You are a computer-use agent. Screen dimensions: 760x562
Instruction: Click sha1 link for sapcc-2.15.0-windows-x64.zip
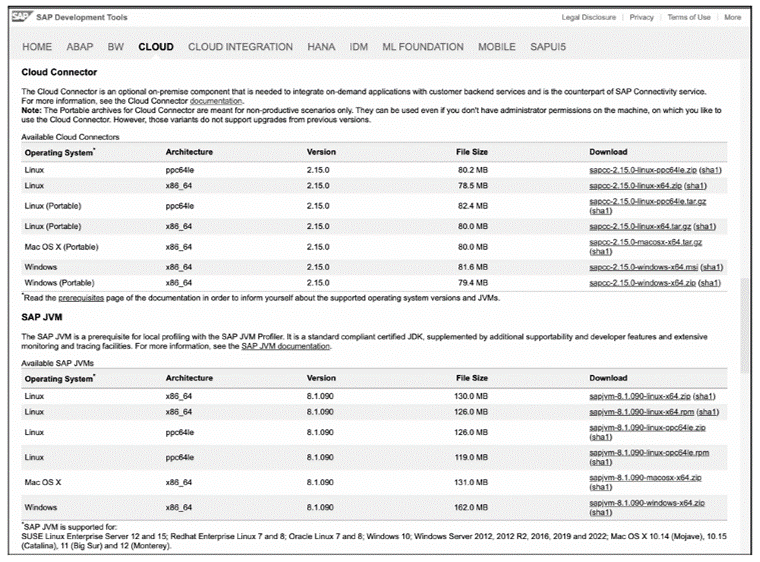pos(710,283)
